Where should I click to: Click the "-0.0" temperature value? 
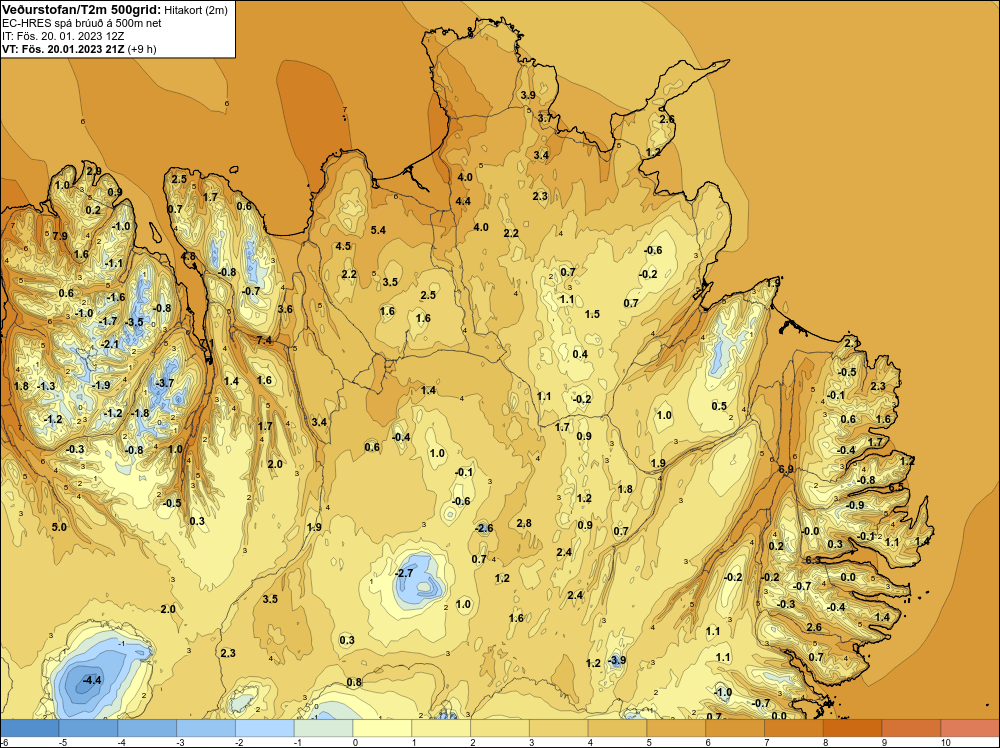pyautogui.click(x=811, y=531)
